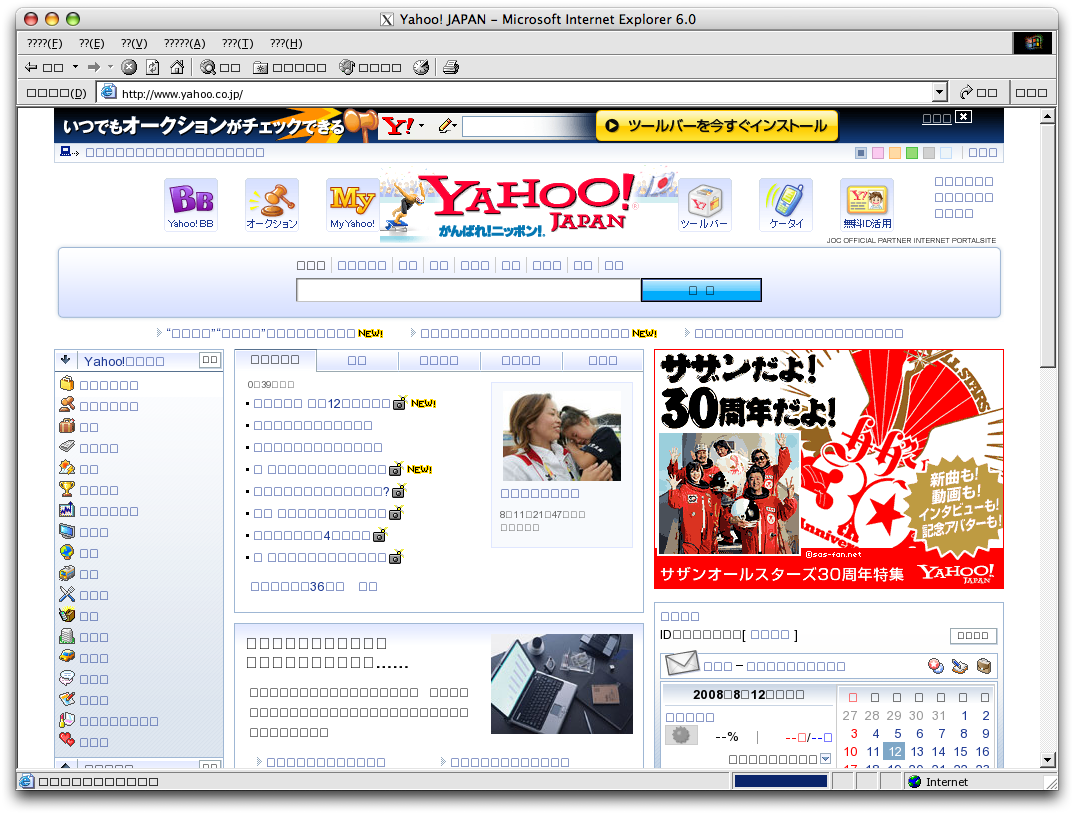The image size is (1074, 814).
Task: Open the Media toolbar button
Action: (x=347, y=67)
